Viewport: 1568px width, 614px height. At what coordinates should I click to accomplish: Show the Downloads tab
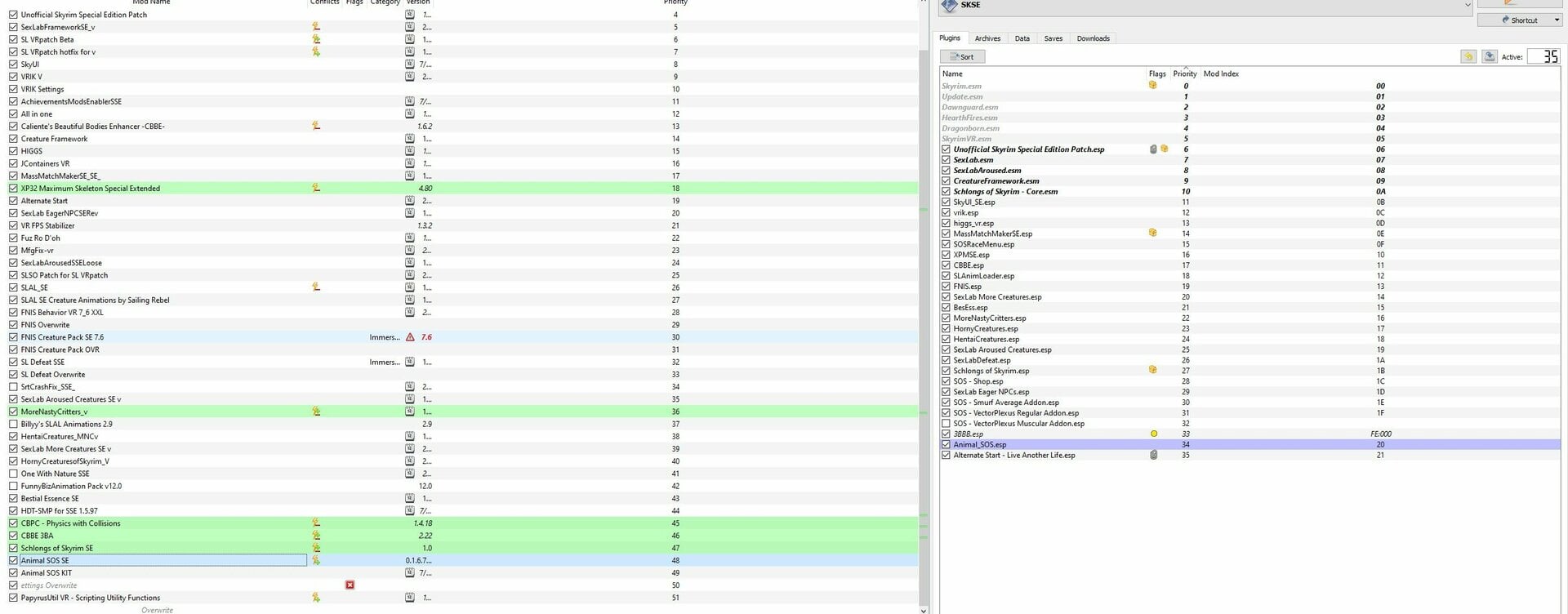tap(1094, 38)
